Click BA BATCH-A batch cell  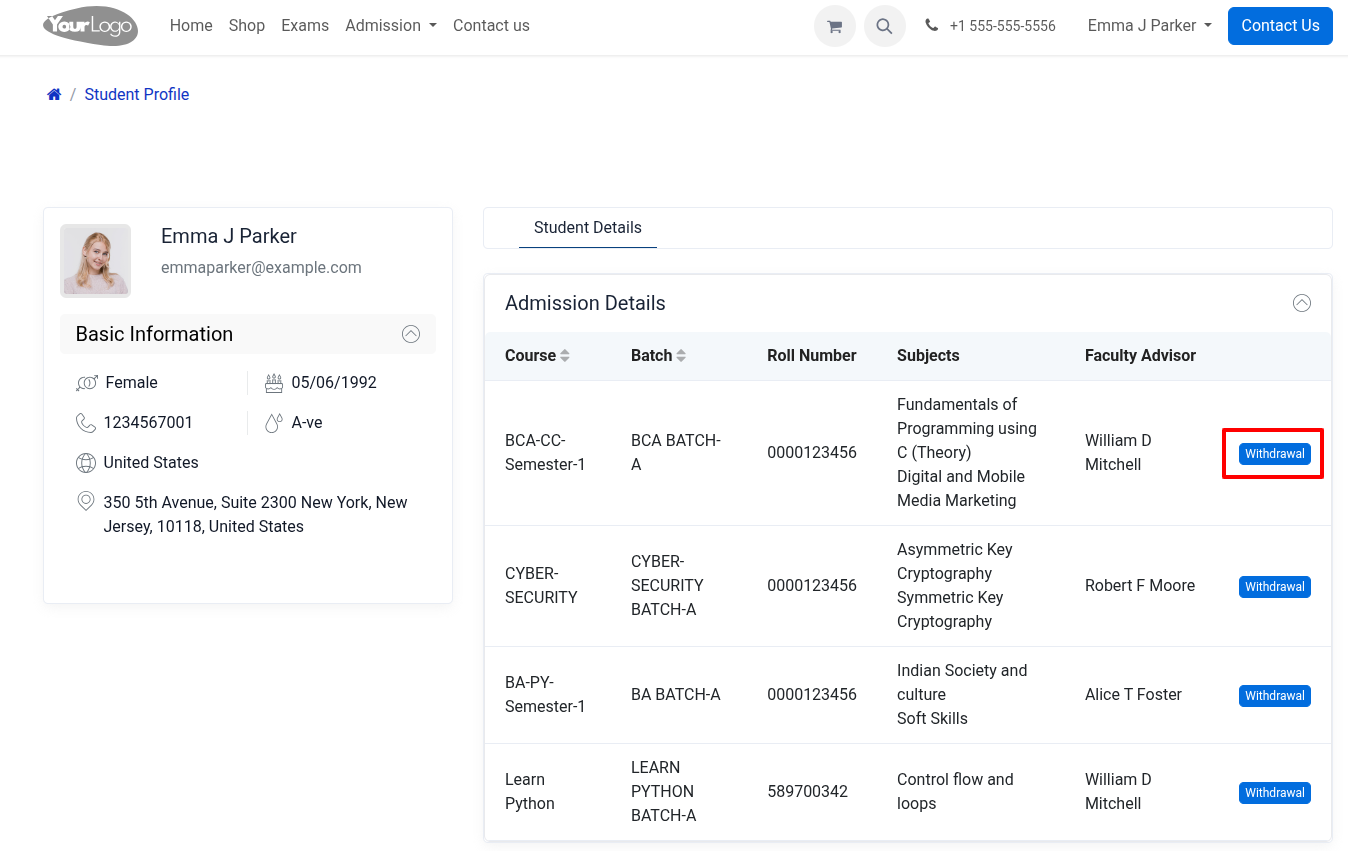[x=676, y=695]
